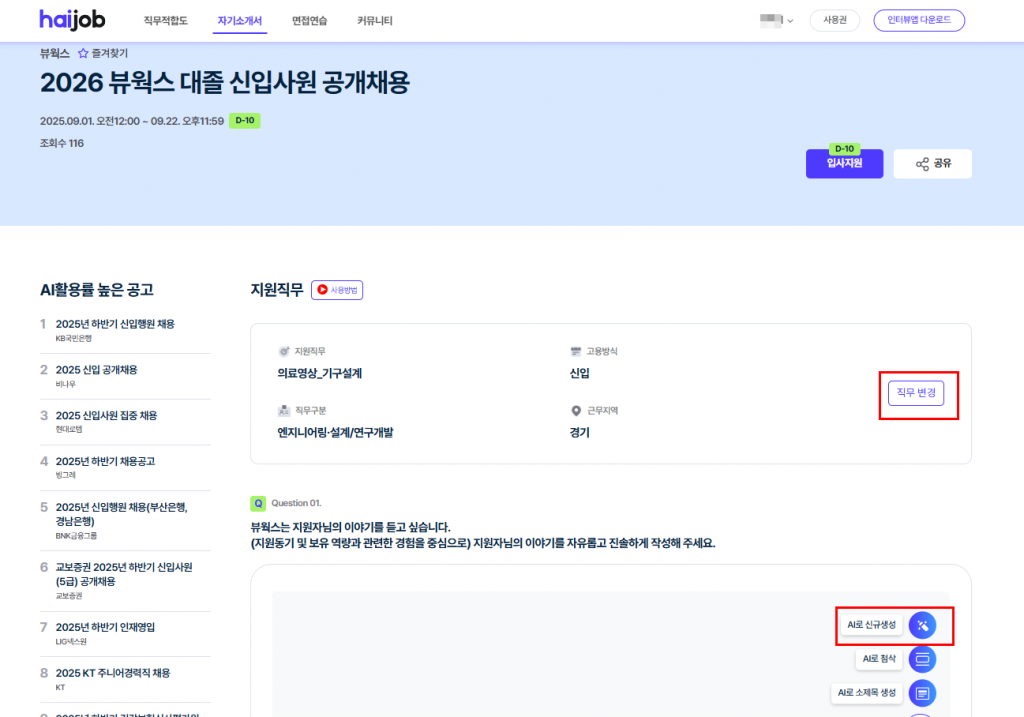Click 인터뷰앱 다운로드 button
The height and width of the screenshot is (717, 1024).
919,20
